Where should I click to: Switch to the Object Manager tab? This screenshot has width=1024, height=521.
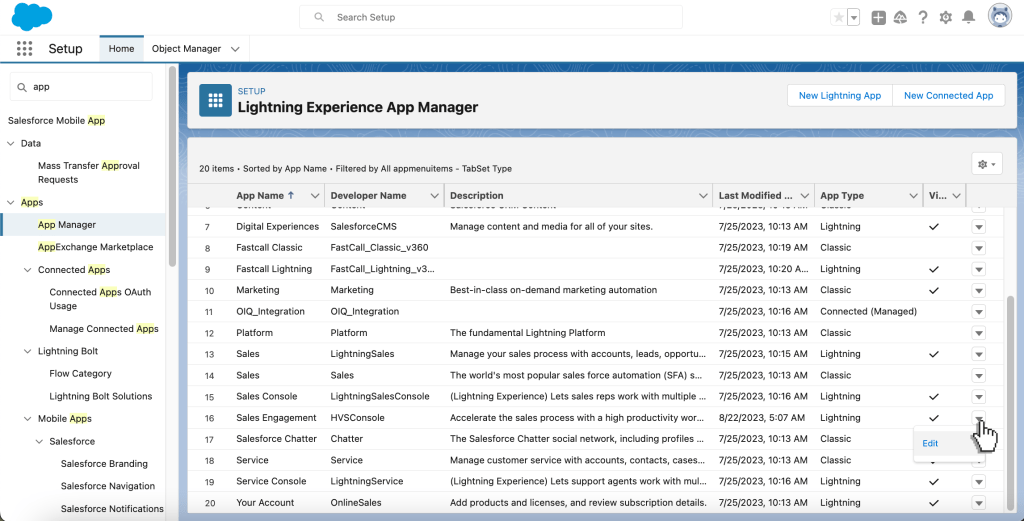[x=186, y=48]
